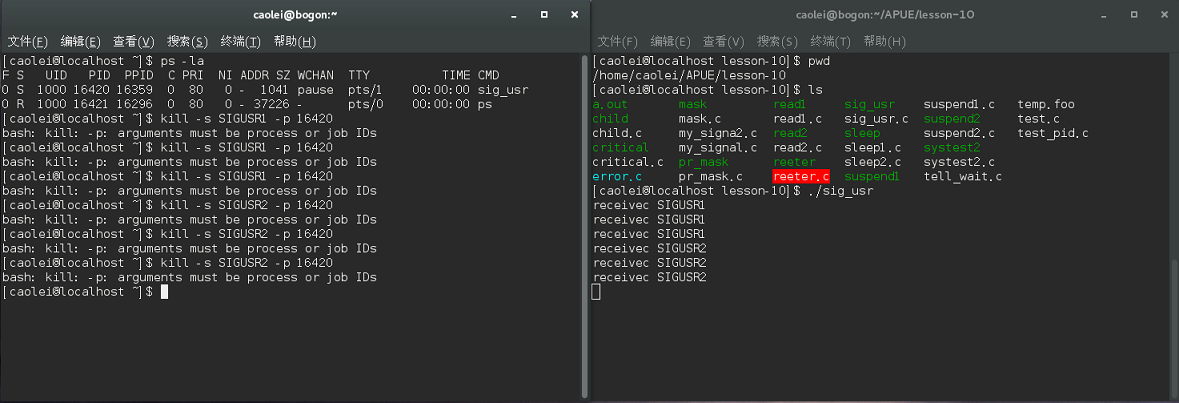The width and height of the screenshot is (1179, 403).
Task: Click the 'systest2.c' file name
Action: pos(959,162)
